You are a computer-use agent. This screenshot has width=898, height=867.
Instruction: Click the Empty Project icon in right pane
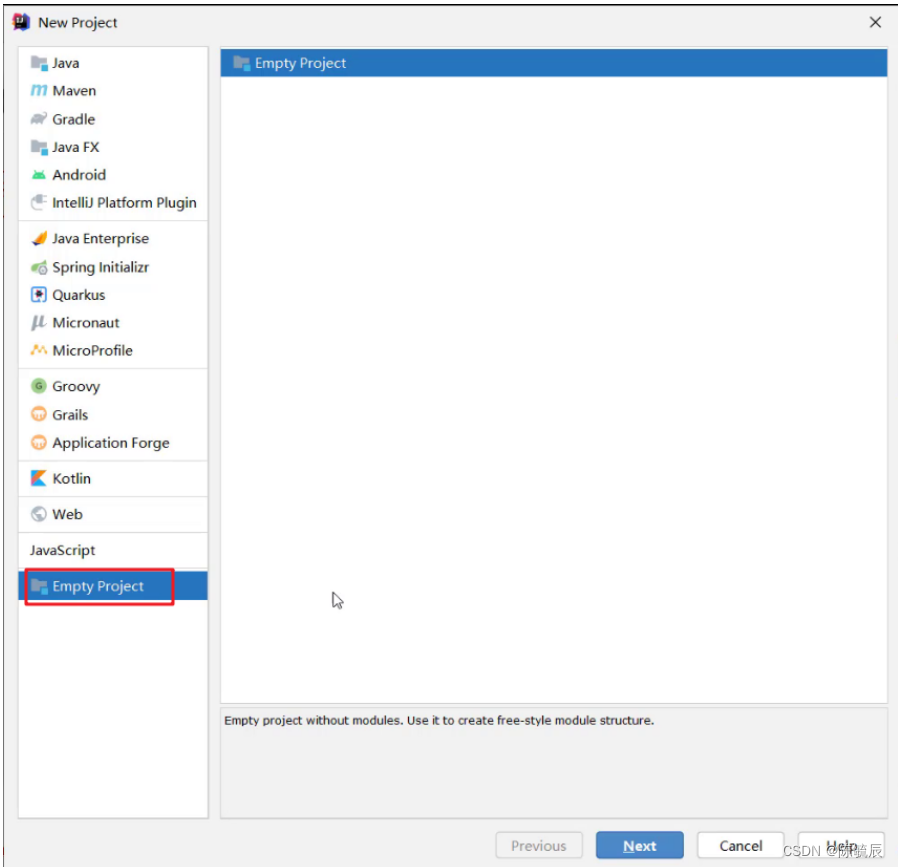pos(242,63)
